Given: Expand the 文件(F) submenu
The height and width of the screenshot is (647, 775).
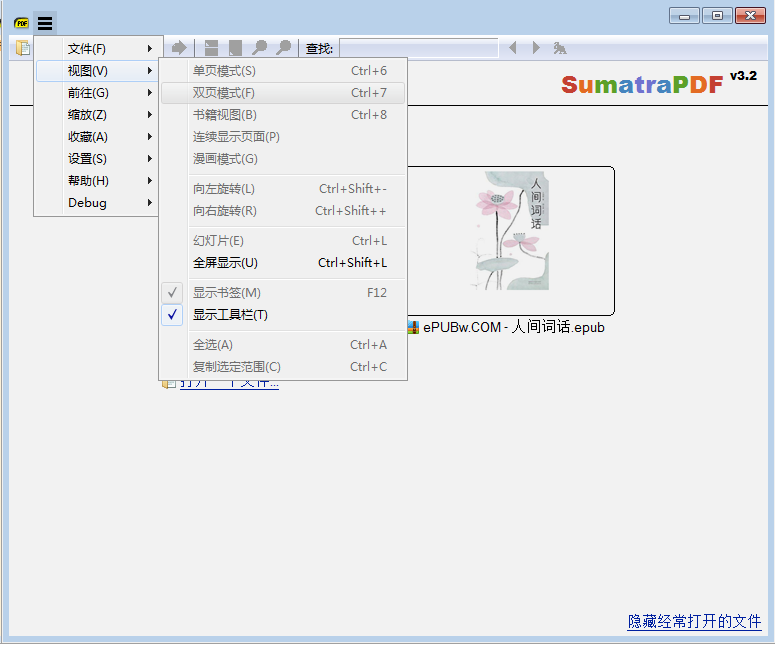Looking at the screenshot, I should pos(96,48).
